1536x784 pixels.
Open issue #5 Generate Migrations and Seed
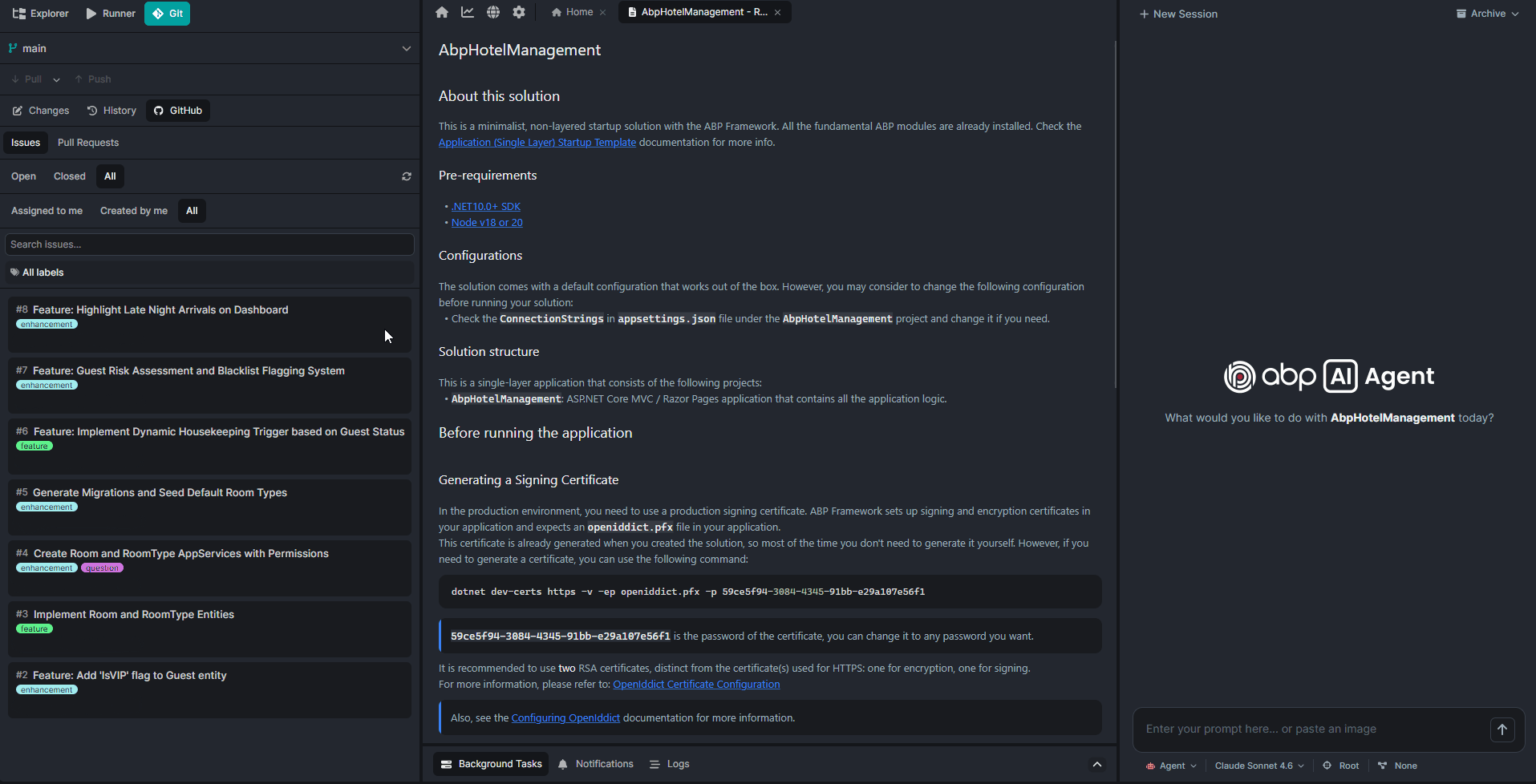[x=209, y=507]
